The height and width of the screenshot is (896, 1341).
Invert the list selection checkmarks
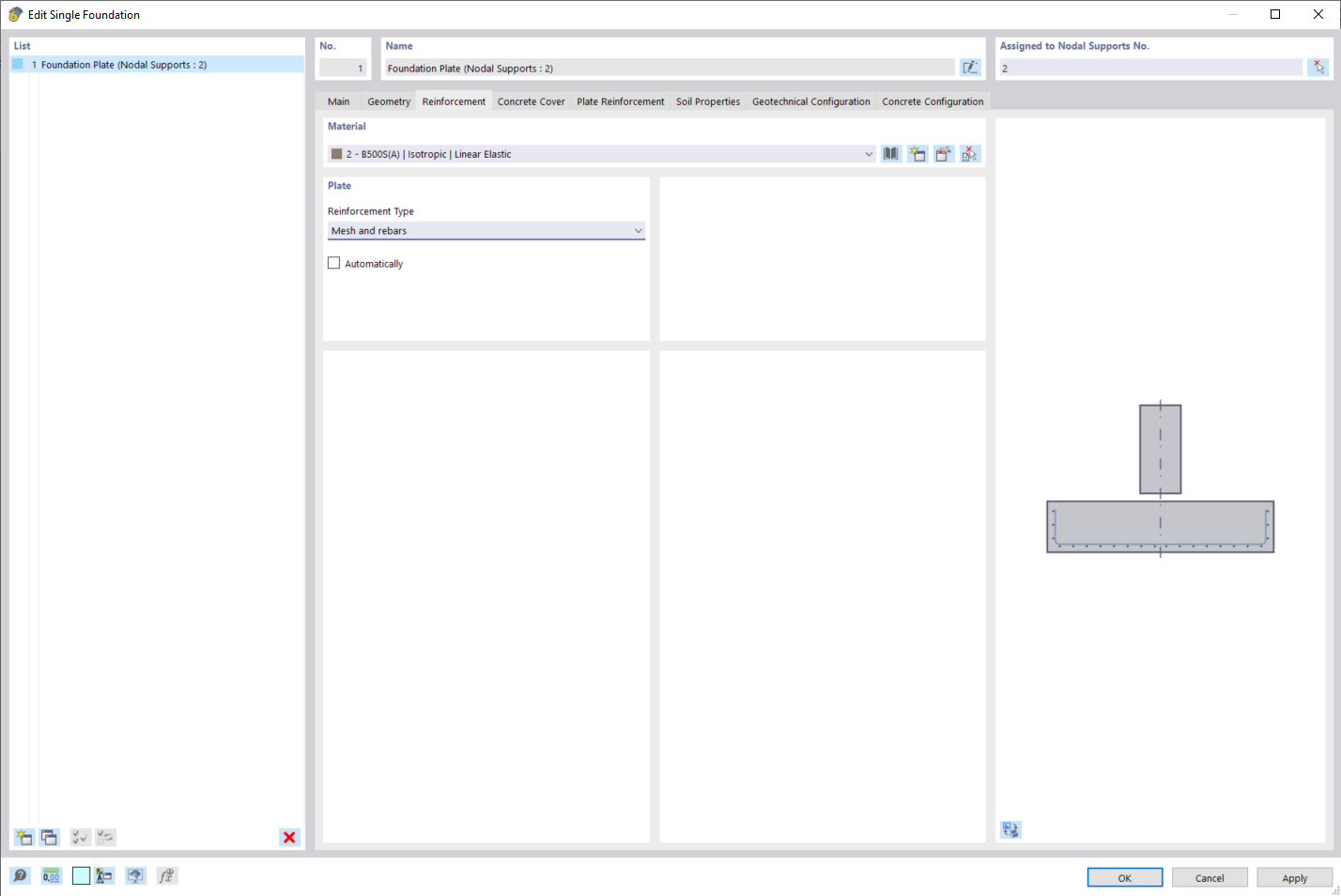coord(105,837)
